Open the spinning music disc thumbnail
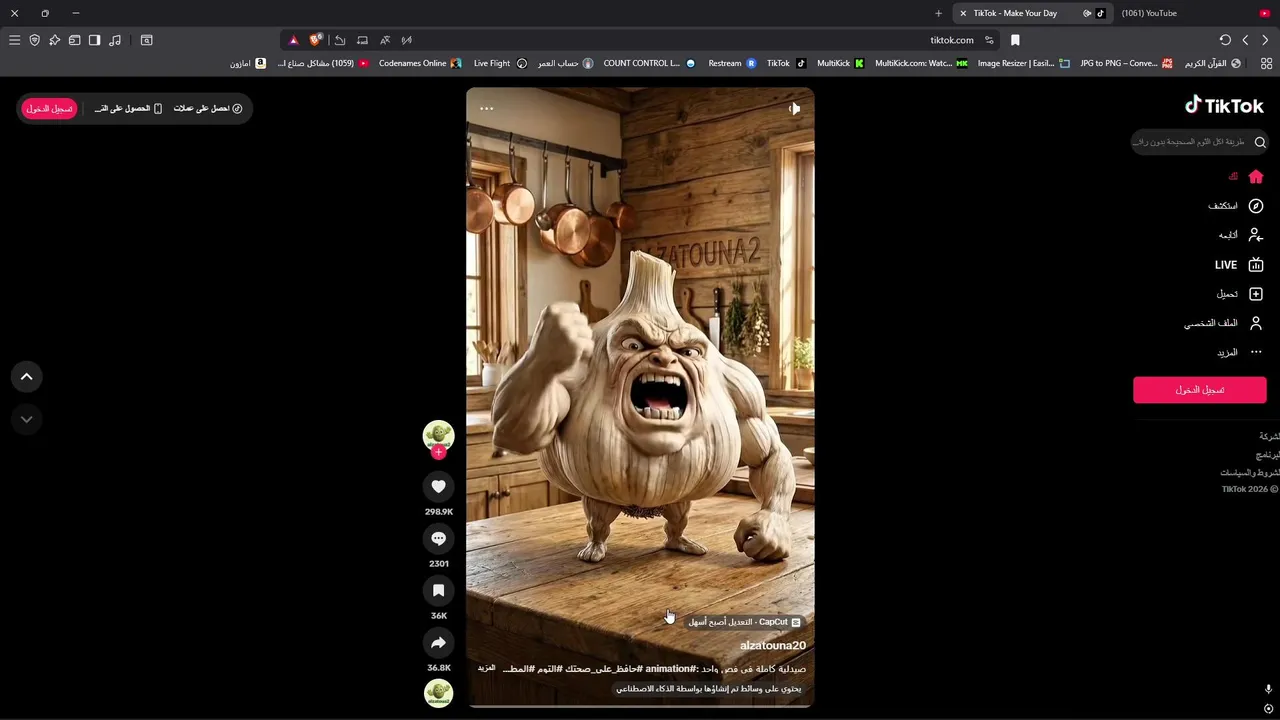 (438, 693)
